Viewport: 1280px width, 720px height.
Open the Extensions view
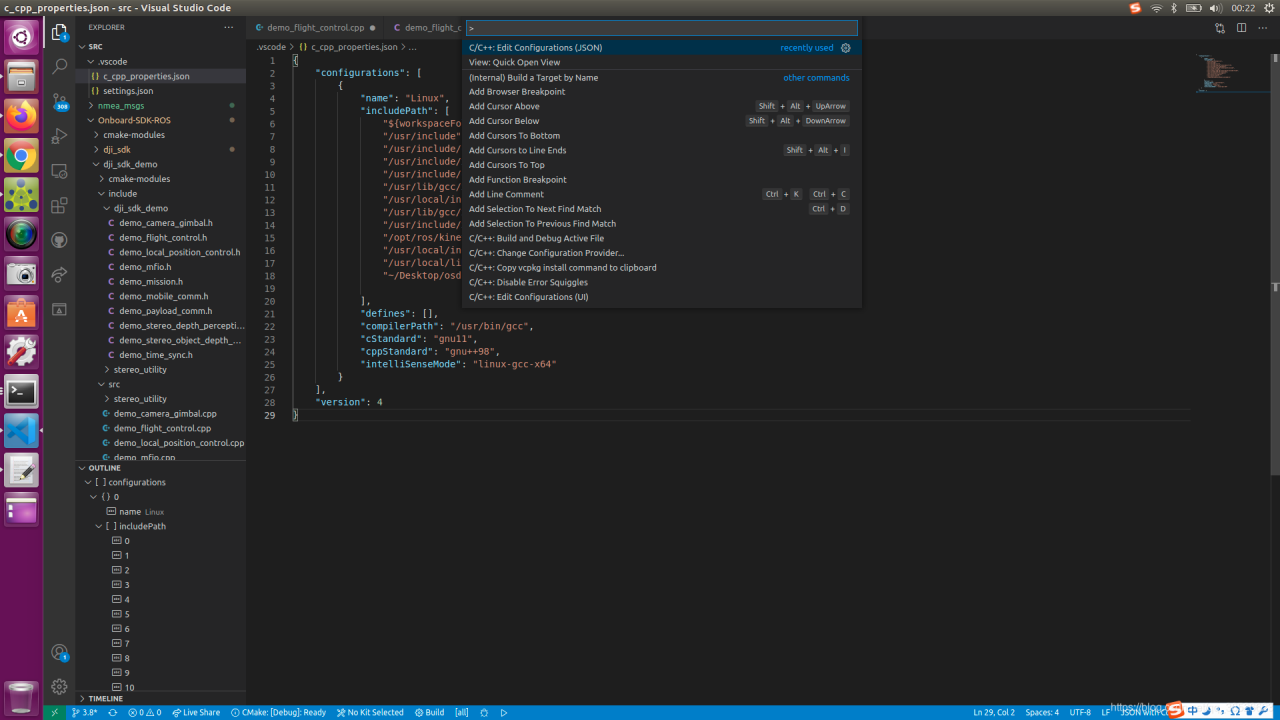point(59,206)
